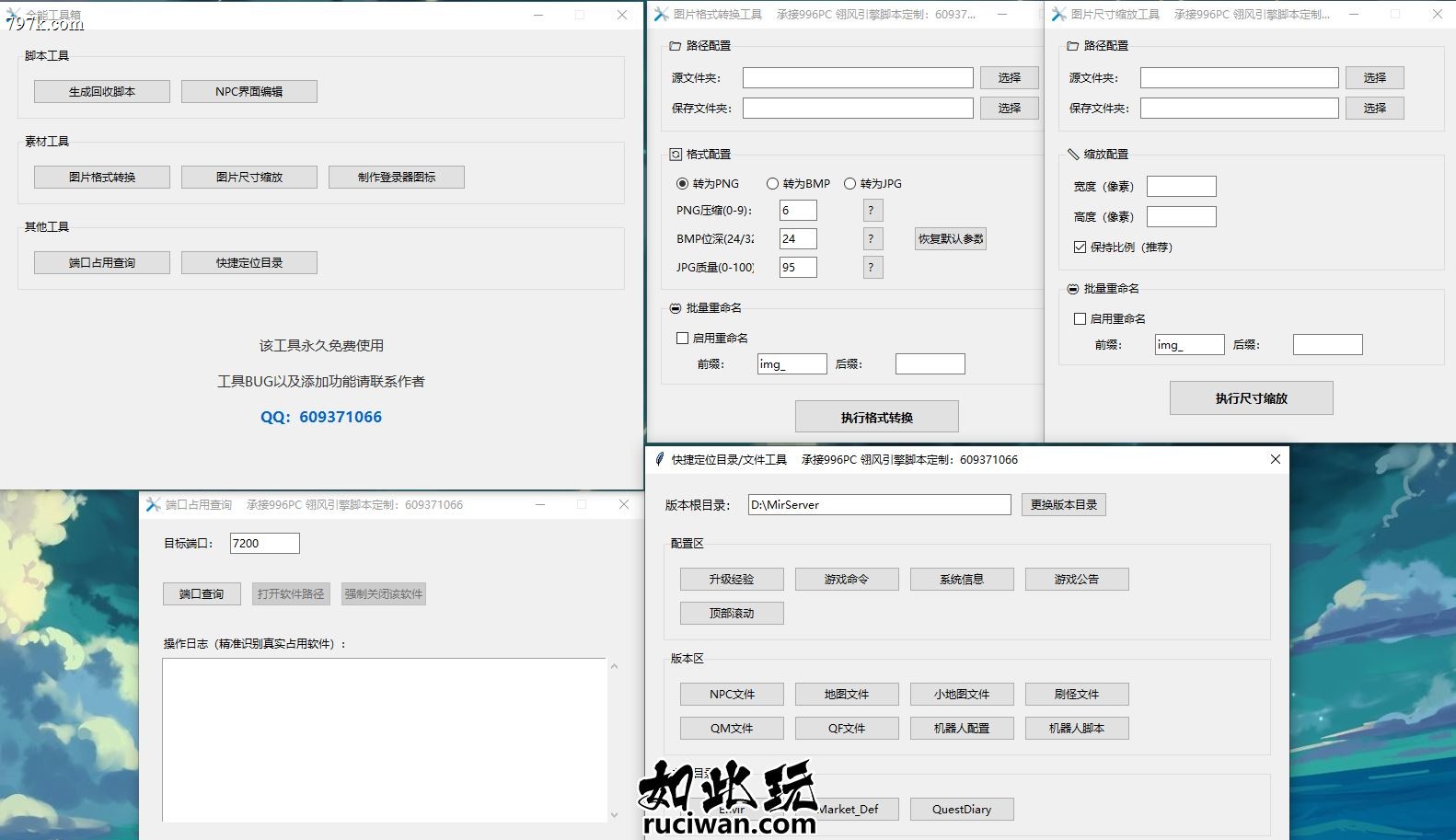Open QF文件 in 版本区
This screenshot has width=1456, height=840.
coord(847,728)
